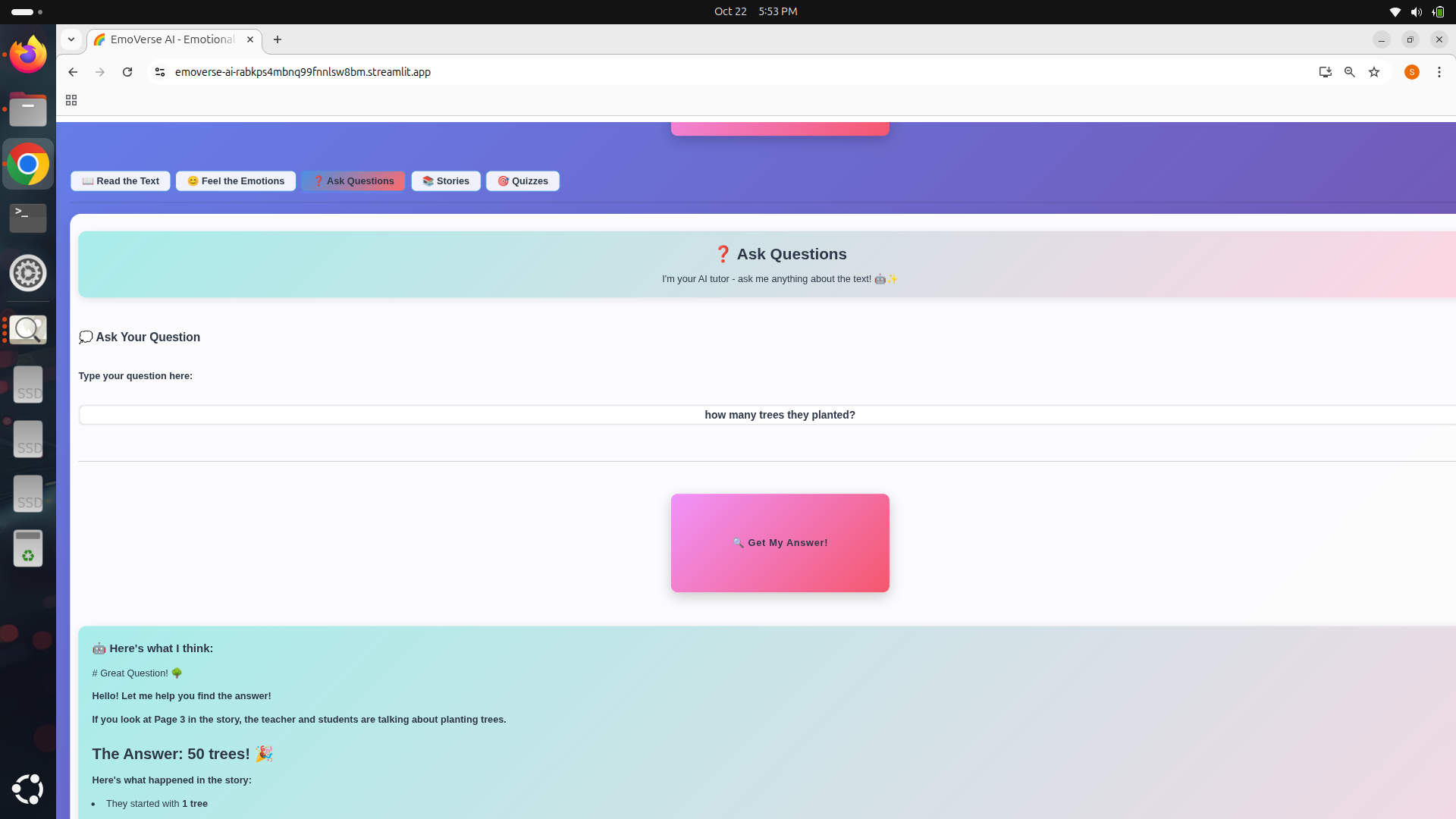Open a new browser tab
Screen dimensions: 1456x819
pos(278,39)
